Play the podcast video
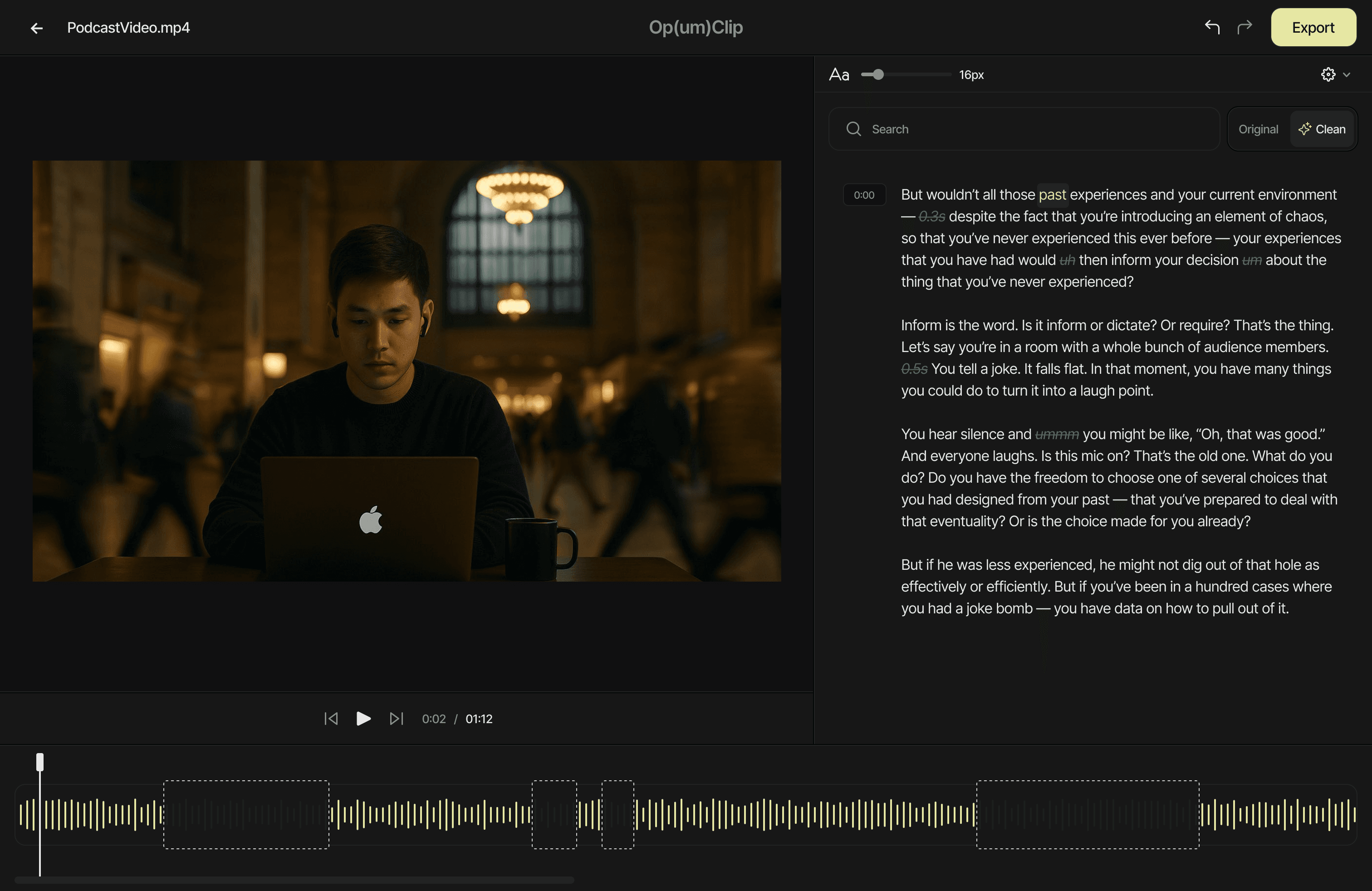Viewport: 1372px width, 891px height. (x=363, y=719)
